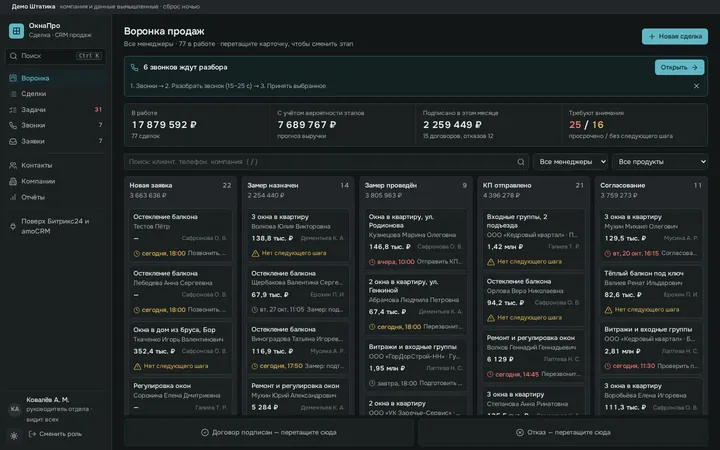Click the Компании building icon

pos(13,181)
